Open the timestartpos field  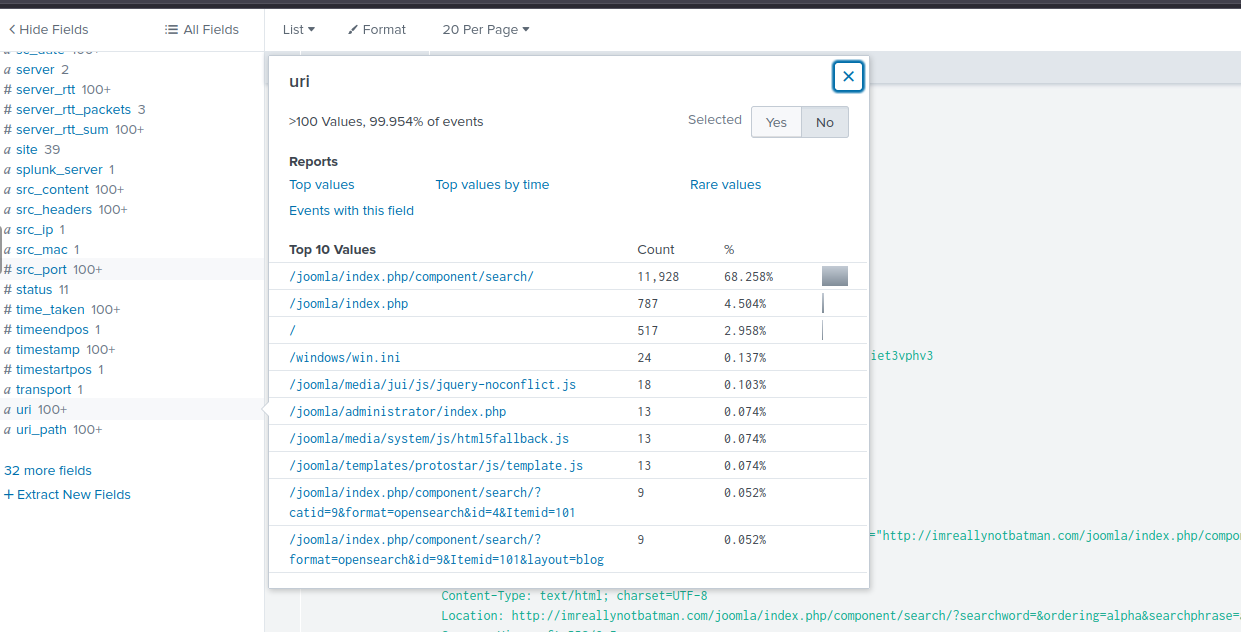pyautogui.click(x=54, y=370)
